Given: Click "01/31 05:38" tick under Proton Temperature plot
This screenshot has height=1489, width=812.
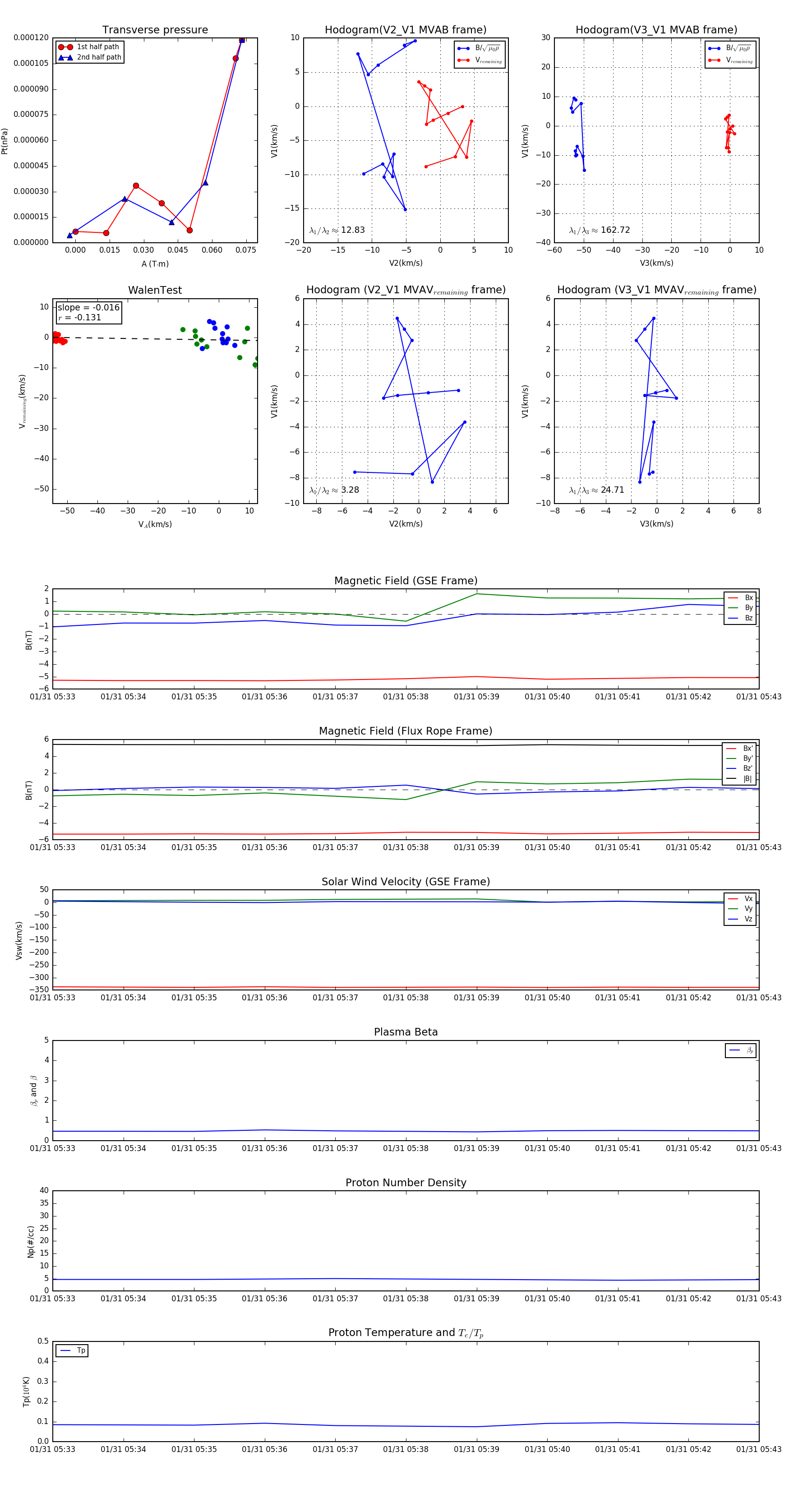Looking at the screenshot, I should coord(406,1450).
